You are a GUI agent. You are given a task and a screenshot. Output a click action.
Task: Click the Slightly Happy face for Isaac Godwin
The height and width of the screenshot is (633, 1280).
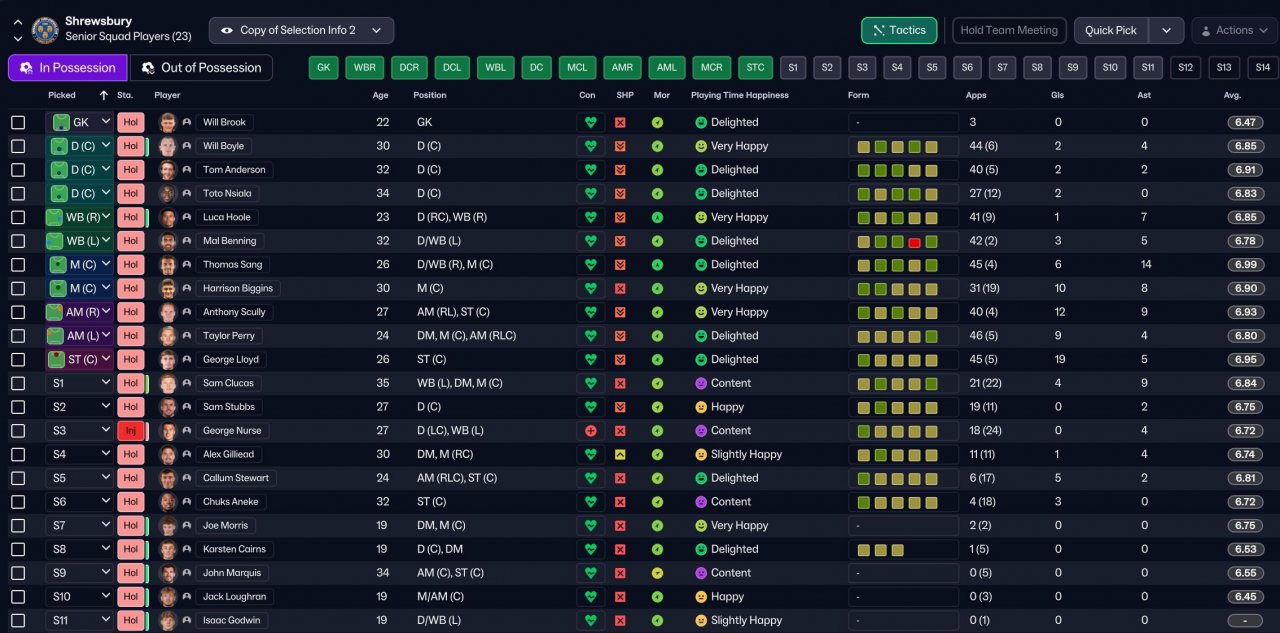click(701, 620)
